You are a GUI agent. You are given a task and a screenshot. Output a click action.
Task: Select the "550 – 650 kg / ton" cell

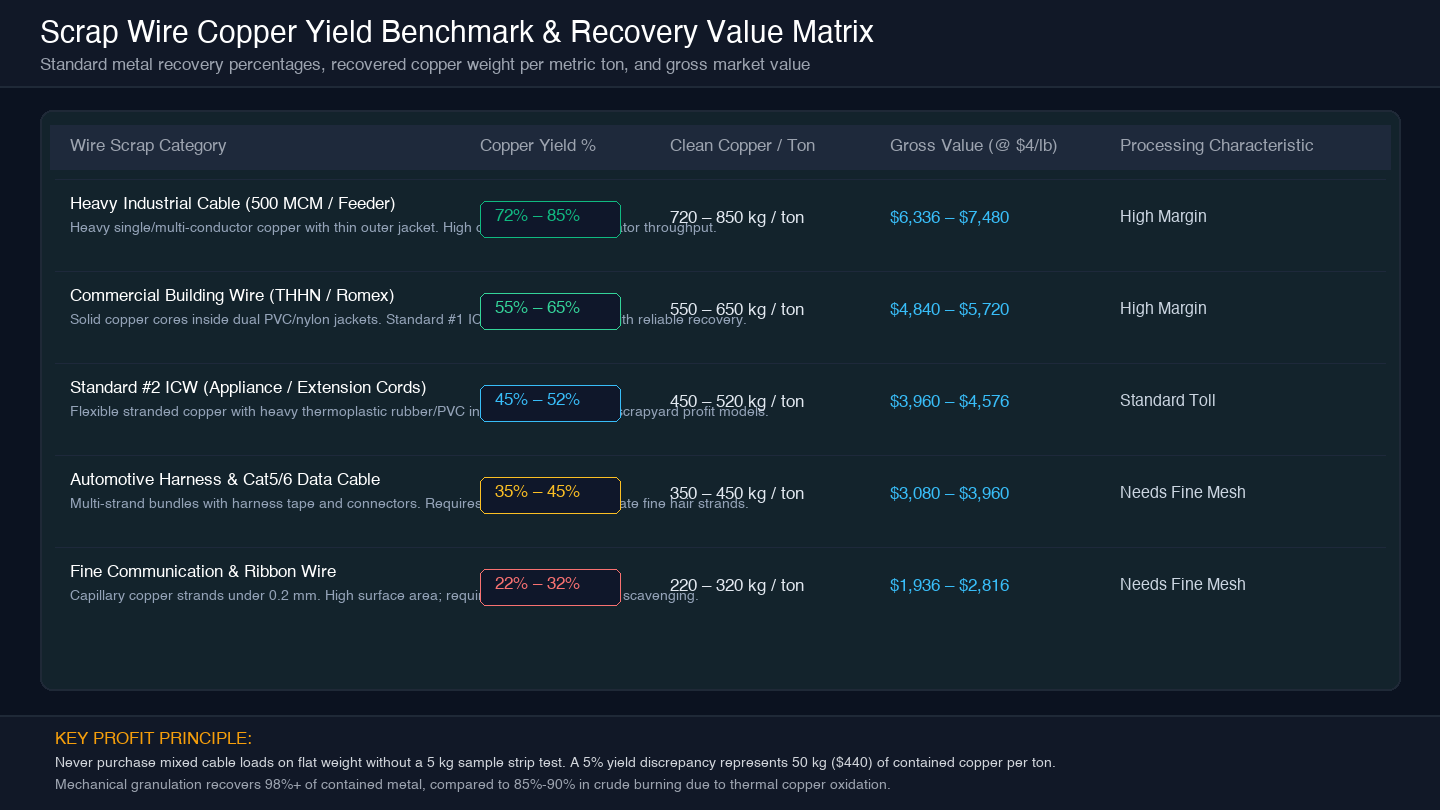[x=737, y=310]
